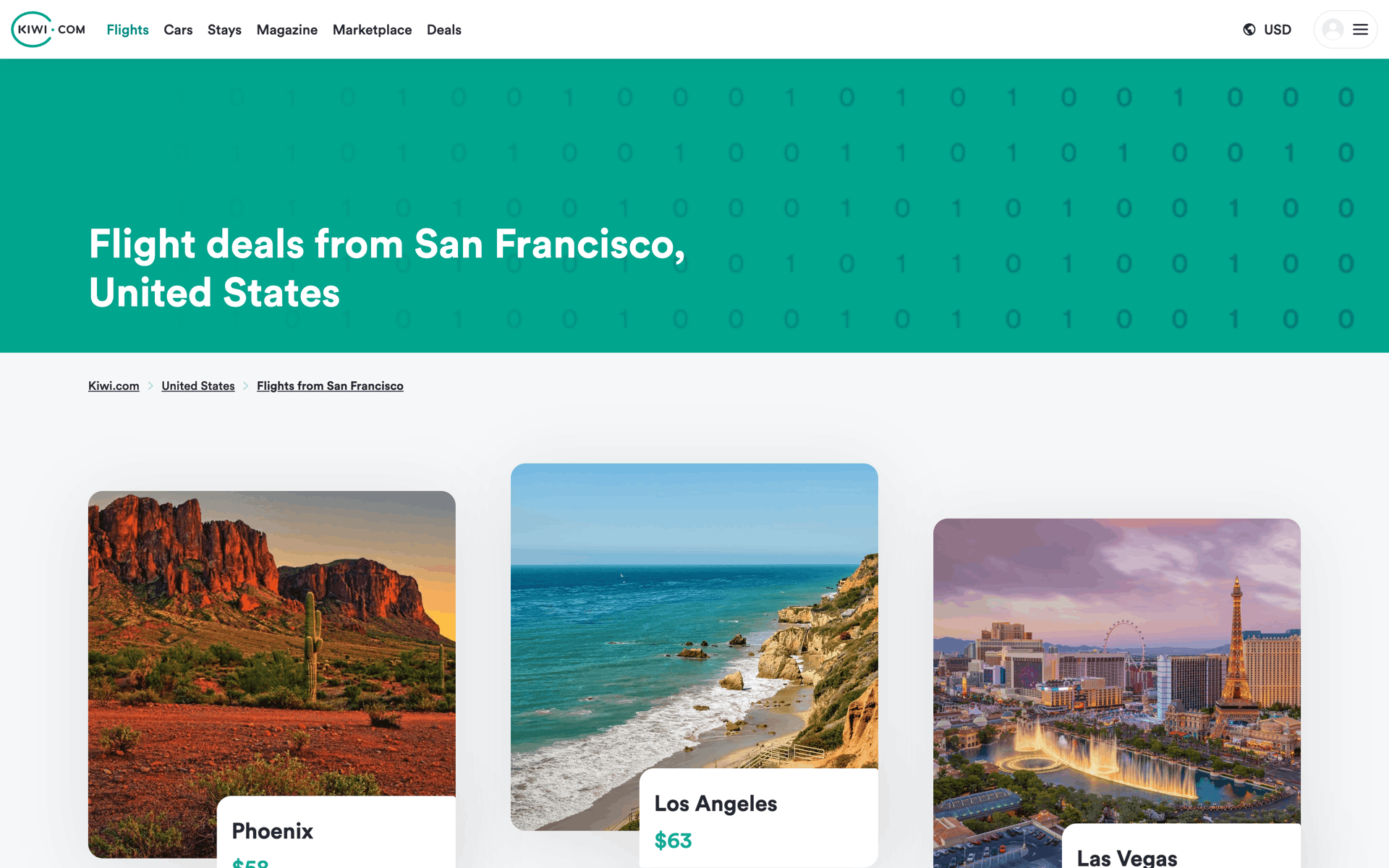
Task: Follow the United States breadcrumb link
Action: 198,386
